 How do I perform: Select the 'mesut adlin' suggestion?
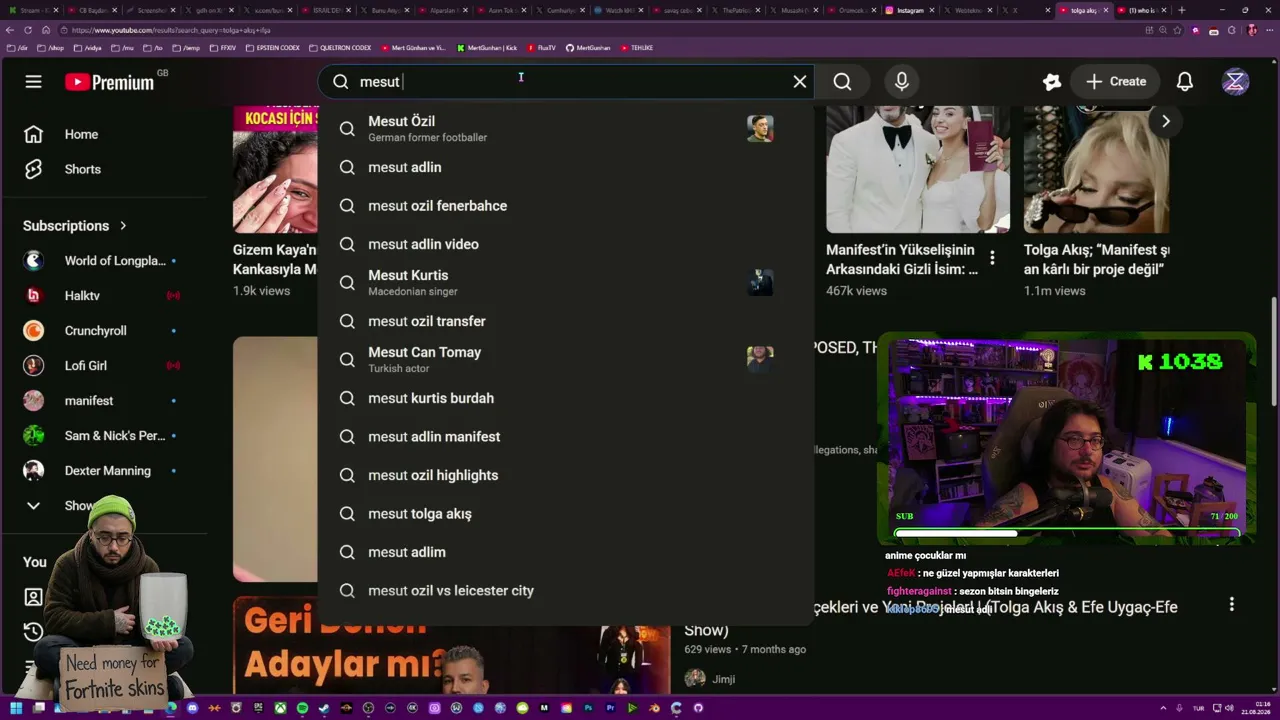coord(566,167)
